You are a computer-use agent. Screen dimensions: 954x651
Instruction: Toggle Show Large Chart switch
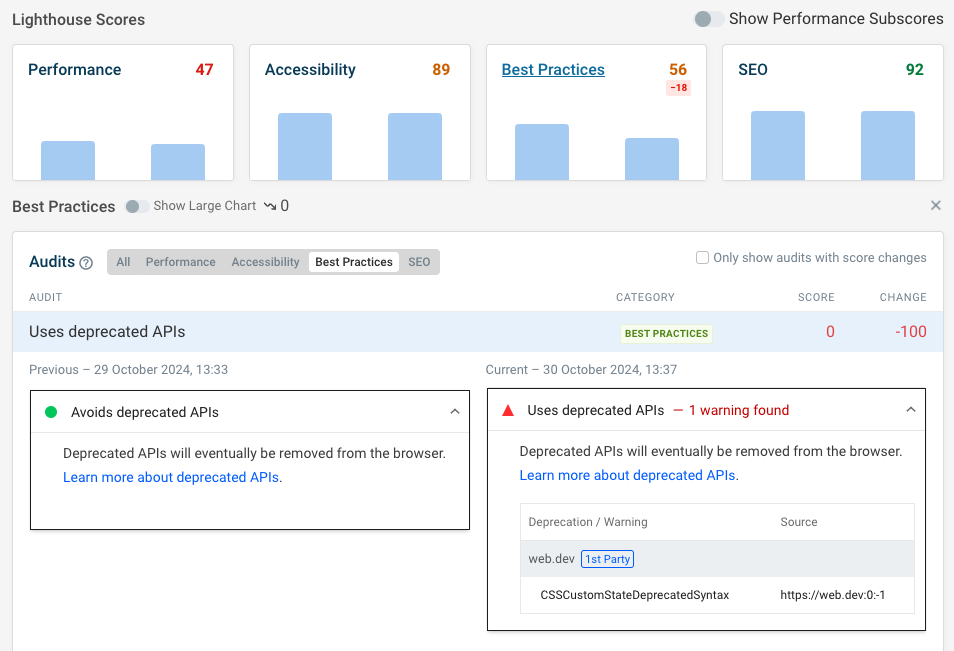(137, 206)
